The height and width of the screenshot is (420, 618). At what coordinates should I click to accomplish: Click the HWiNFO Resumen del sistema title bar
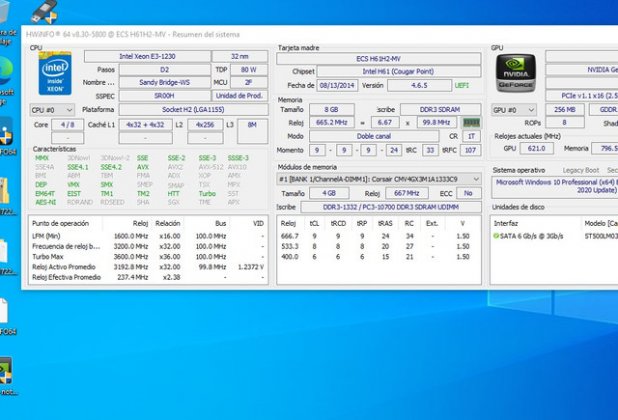pos(319,34)
